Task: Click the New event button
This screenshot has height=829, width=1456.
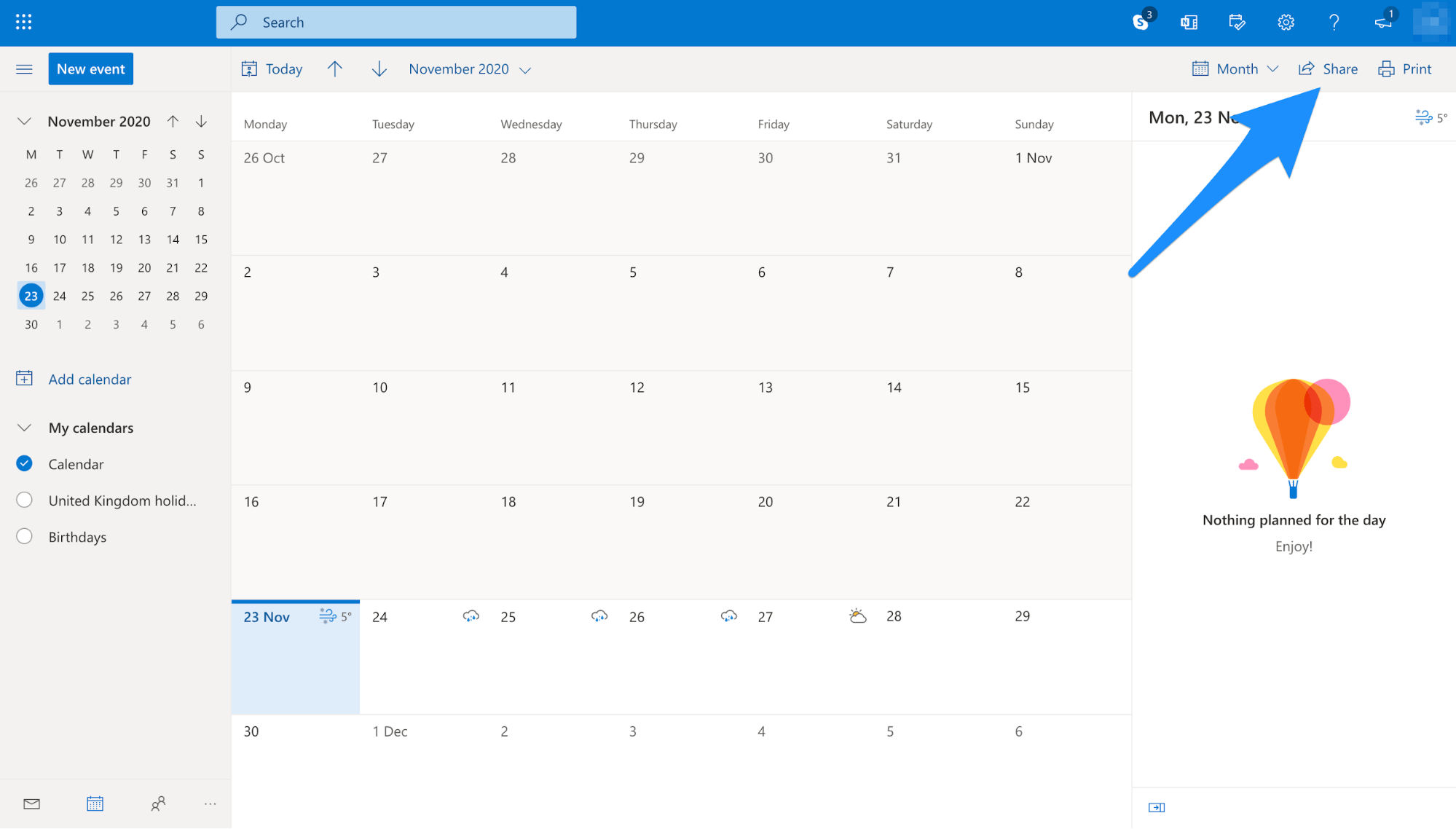Action: (x=91, y=69)
